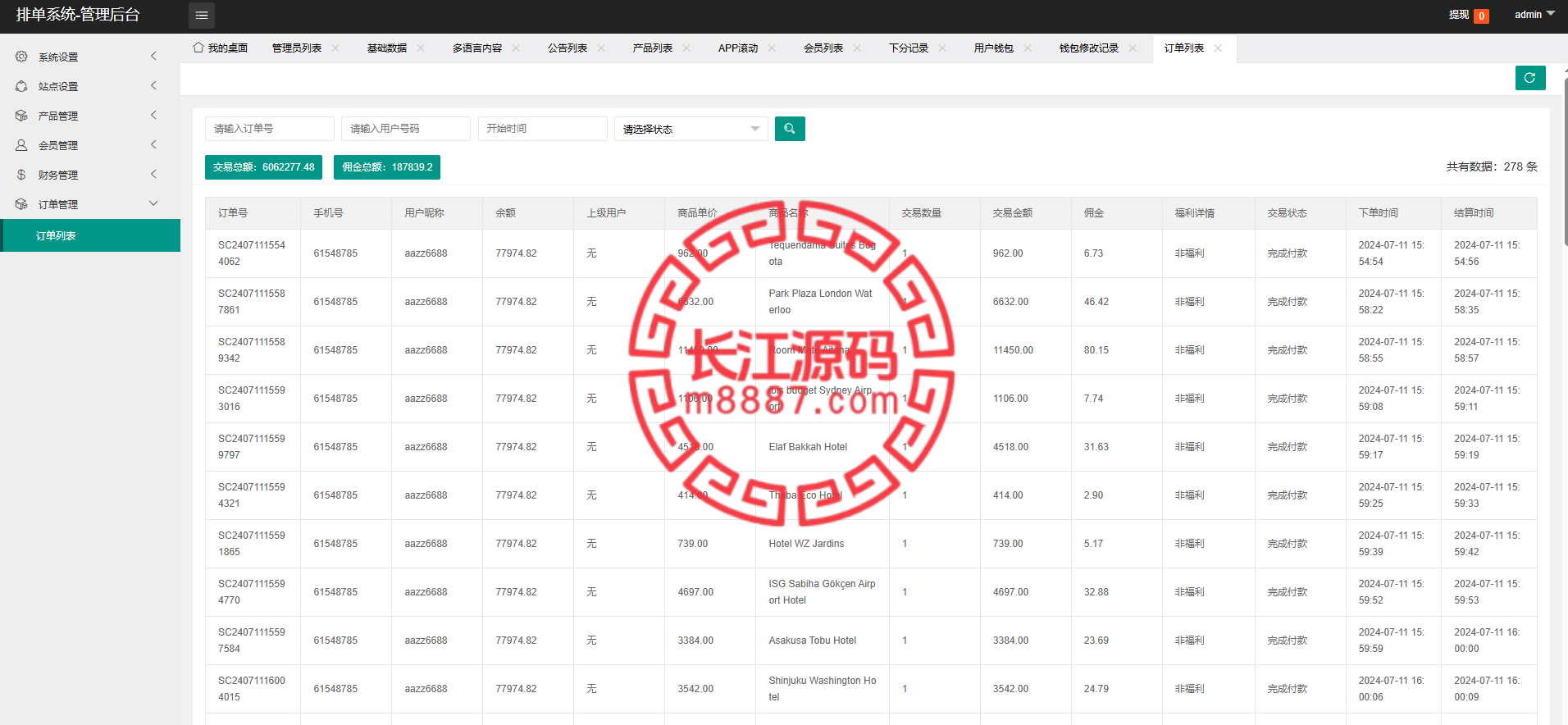Screen dimensions: 1568x725
Task: Switch to the 钱包修改记录 tab
Action: coord(1089,48)
